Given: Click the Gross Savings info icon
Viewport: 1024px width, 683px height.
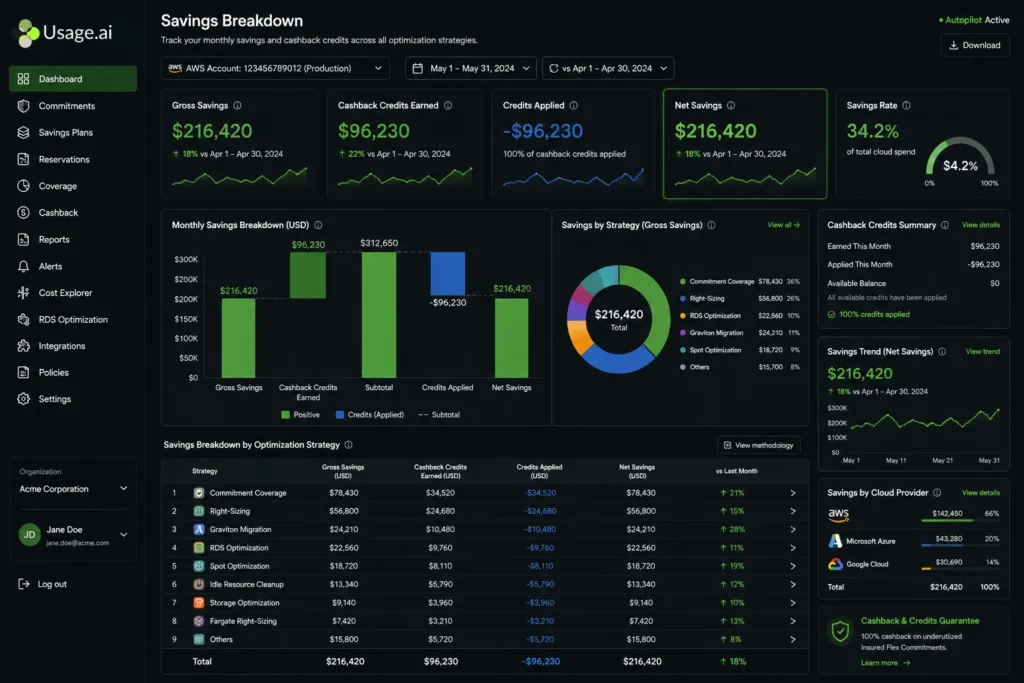Looking at the screenshot, I should click(237, 105).
